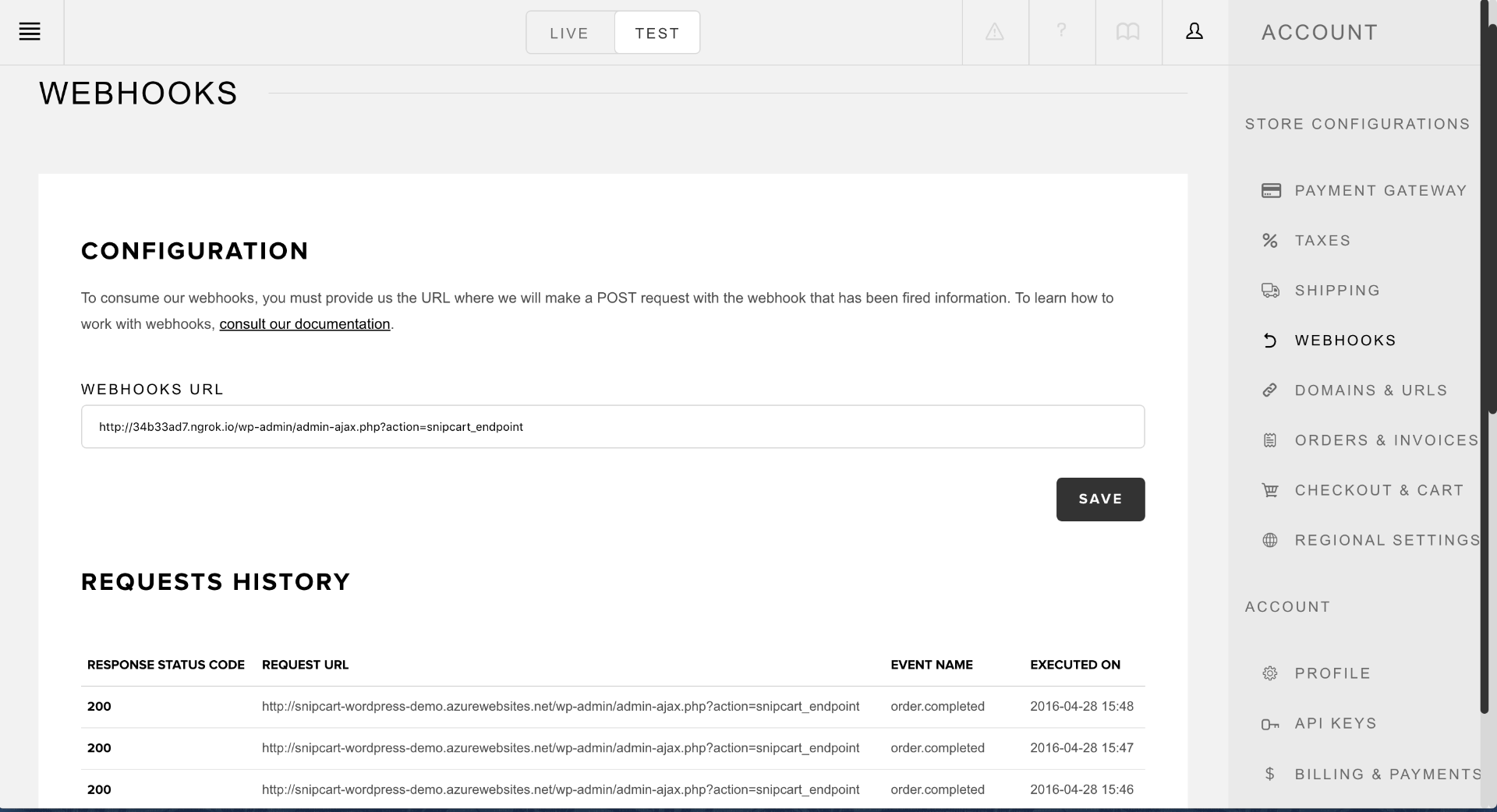Click the Webhooks arrow icon

pyautogui.click(x=1270, y=341)
